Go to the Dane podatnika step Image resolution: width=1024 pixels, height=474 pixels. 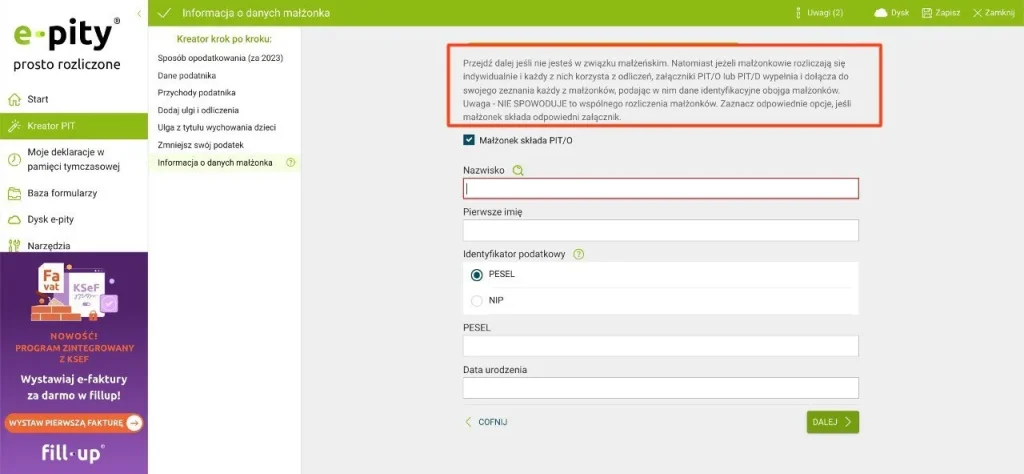[x=187, y=75]
